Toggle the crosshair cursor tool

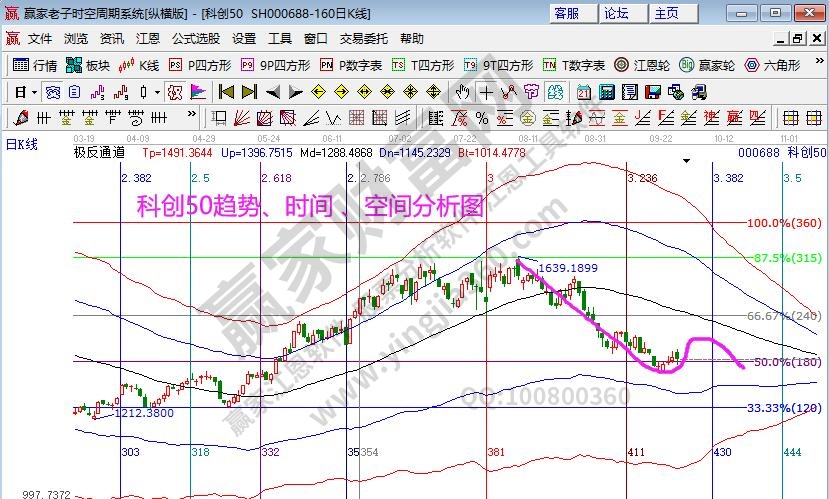point(486,92)
